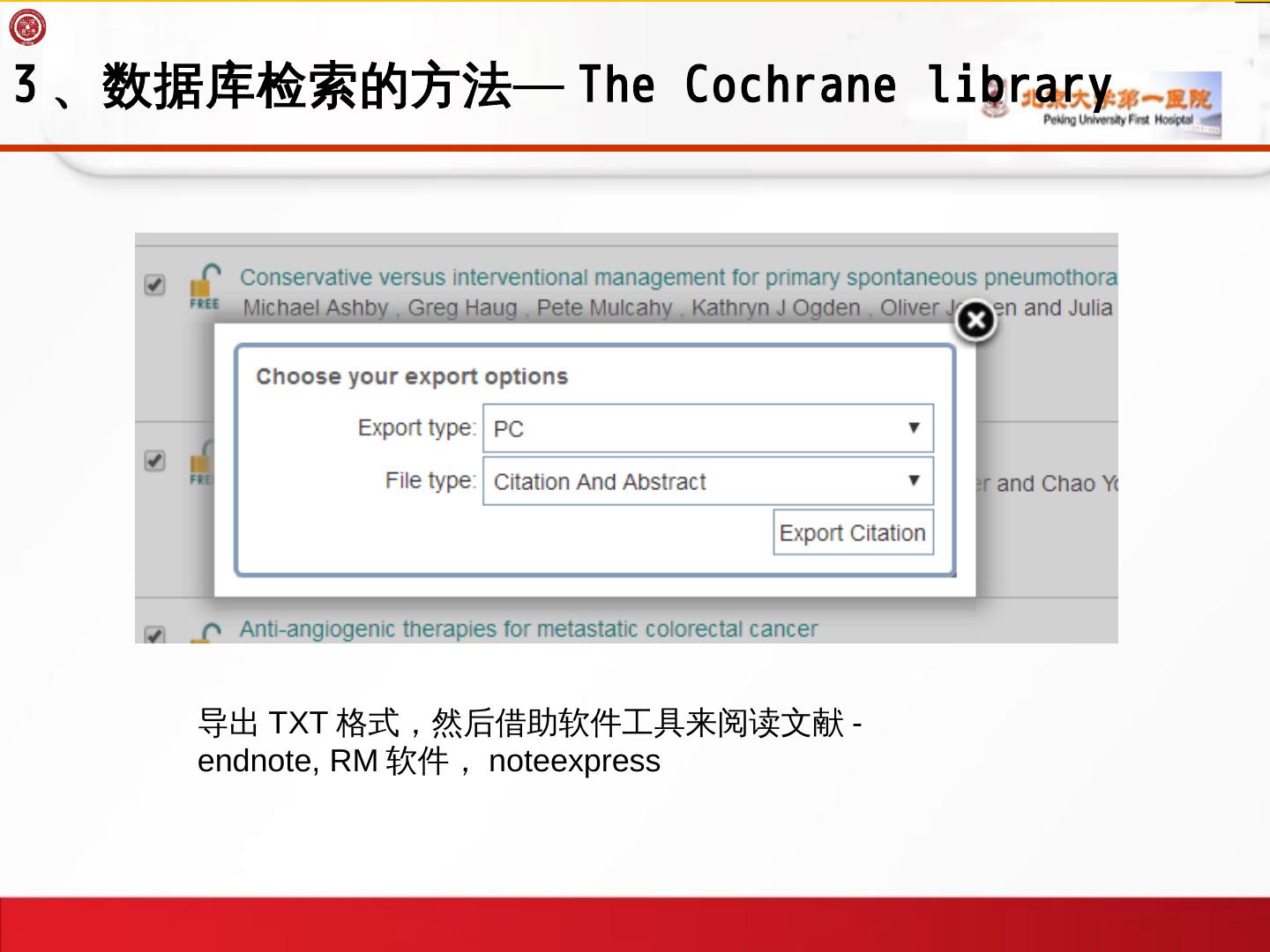Click the round red university seal icon

pyautogui.click(x=27, y=27)
